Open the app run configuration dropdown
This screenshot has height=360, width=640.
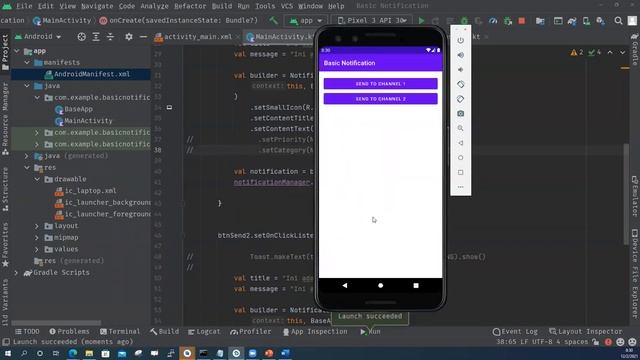click(306, 20)
